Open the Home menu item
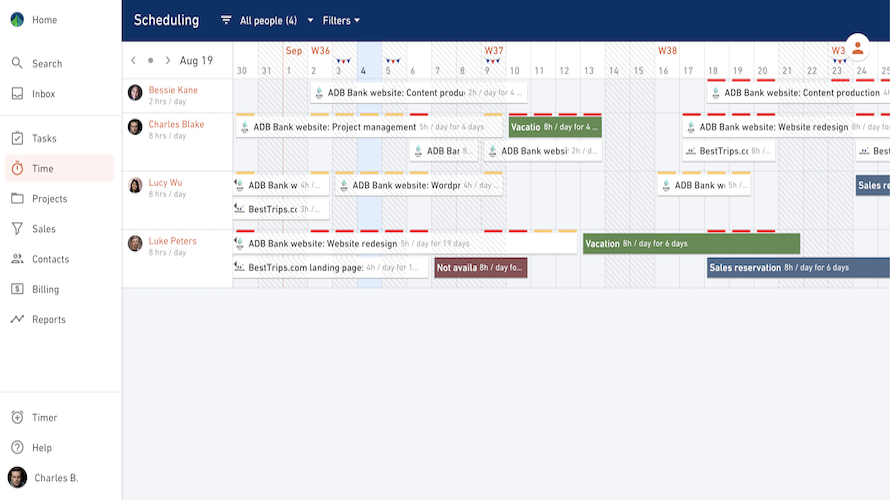Viewport: 890px width, 500px height. pos(44,20)
